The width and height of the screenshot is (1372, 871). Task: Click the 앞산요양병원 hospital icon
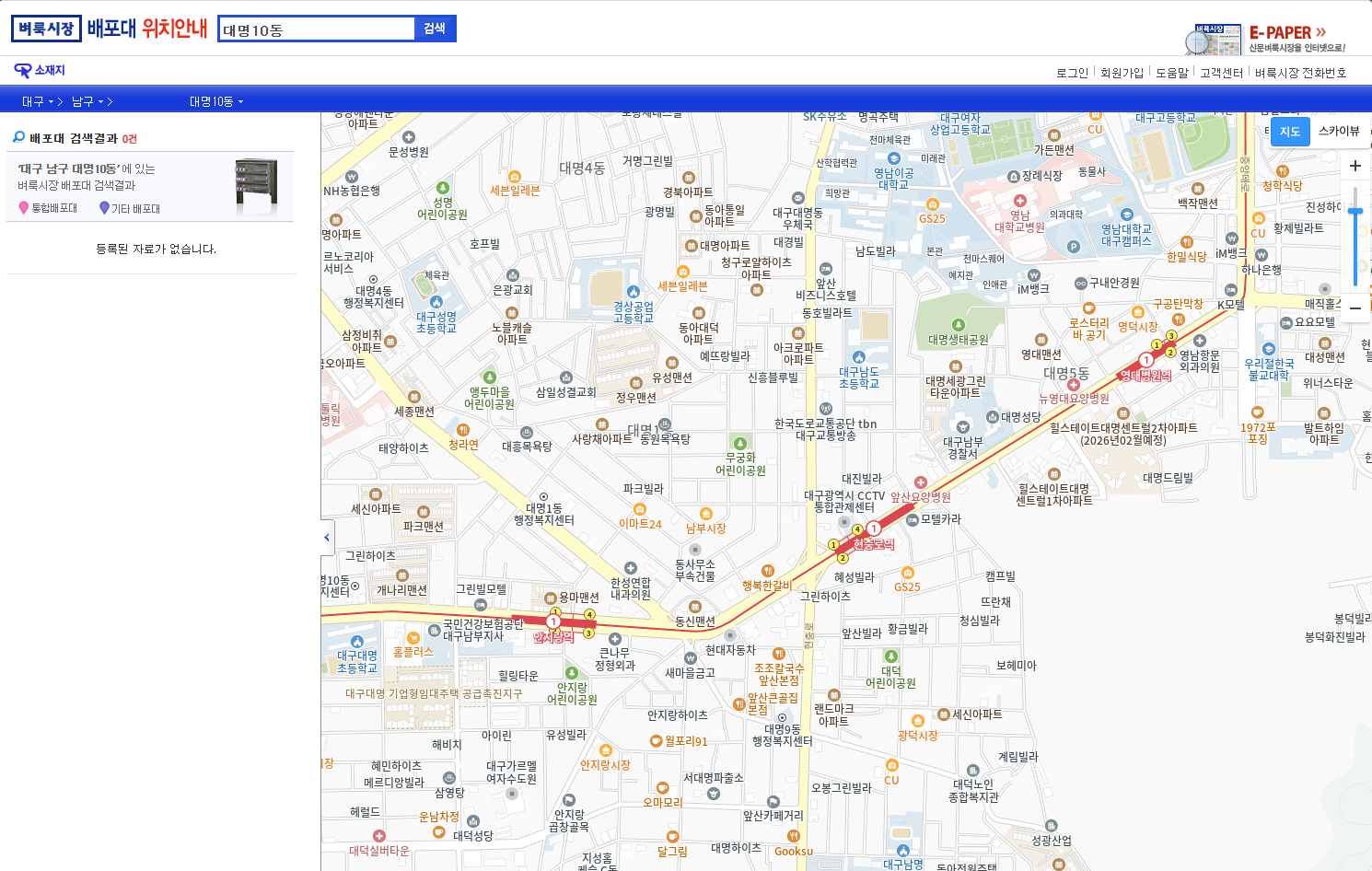[920, 482]
